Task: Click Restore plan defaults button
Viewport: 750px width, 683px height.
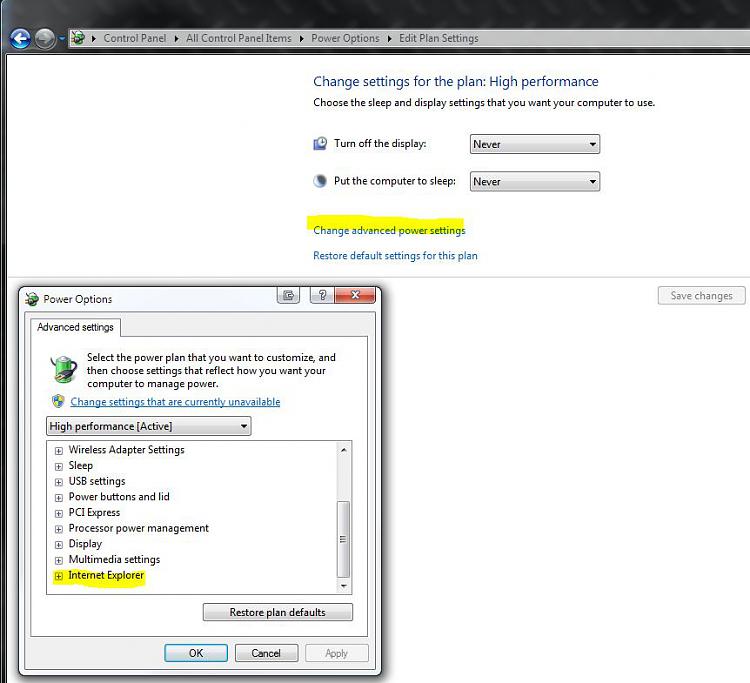Action: coord(277,612)
